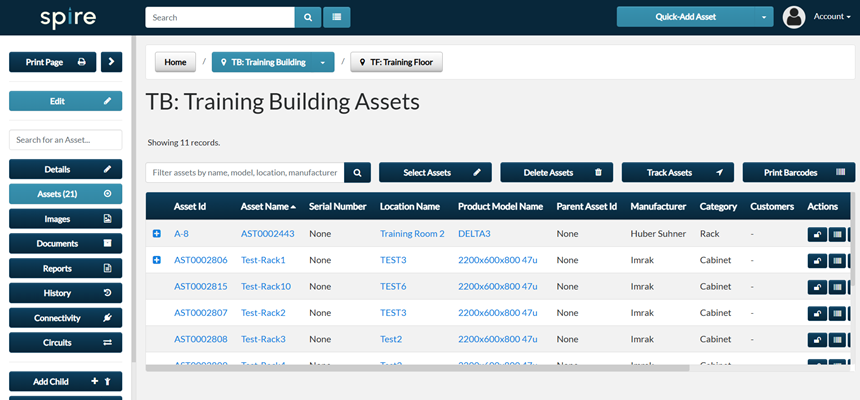Click the Account user avatar icon
This screenshot has width=860, height=400.
[x=794, y=17]
